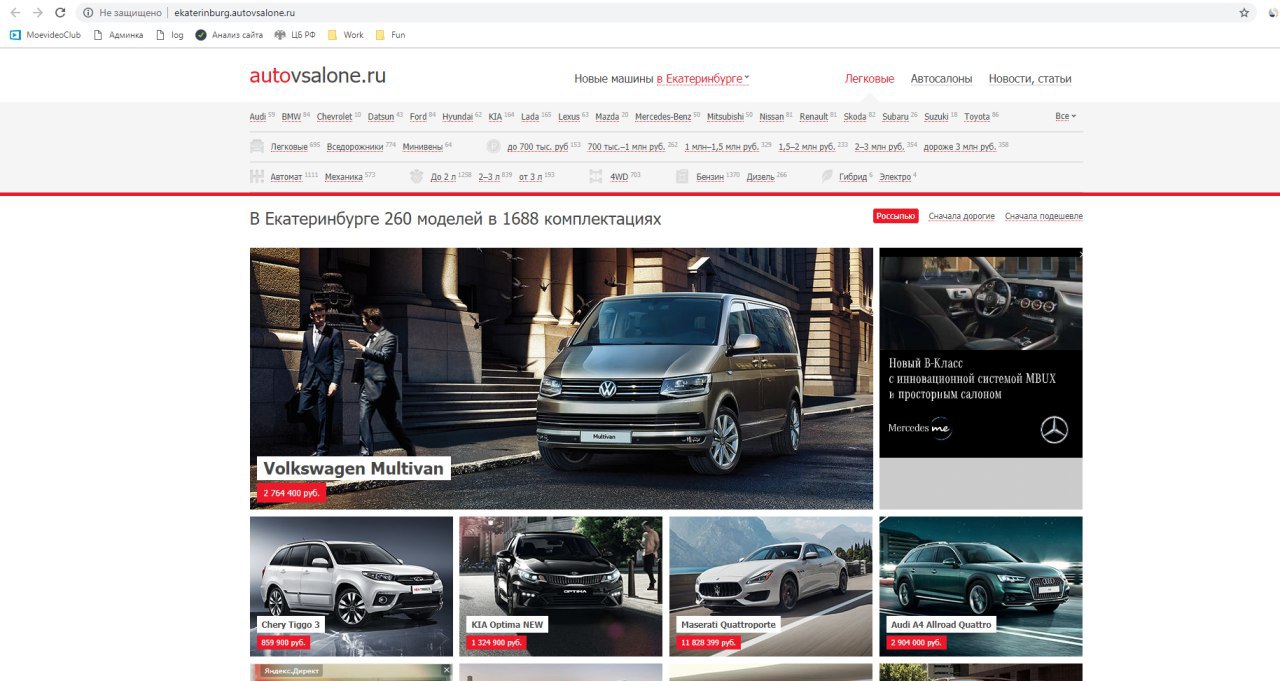Filter by Chevrolet brand
The image size is (1280, 681).
click(334, 117)
